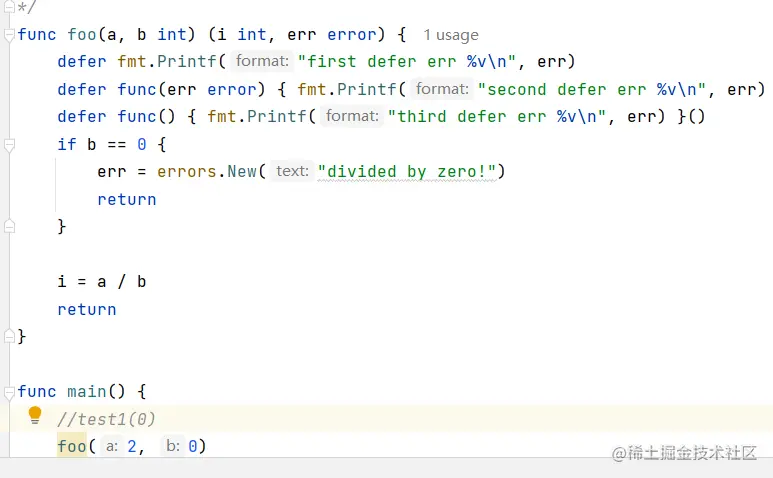Click the 'b:' parameter hint in foo call
Viewport: 773px width, 478px height.
(173, 446)
